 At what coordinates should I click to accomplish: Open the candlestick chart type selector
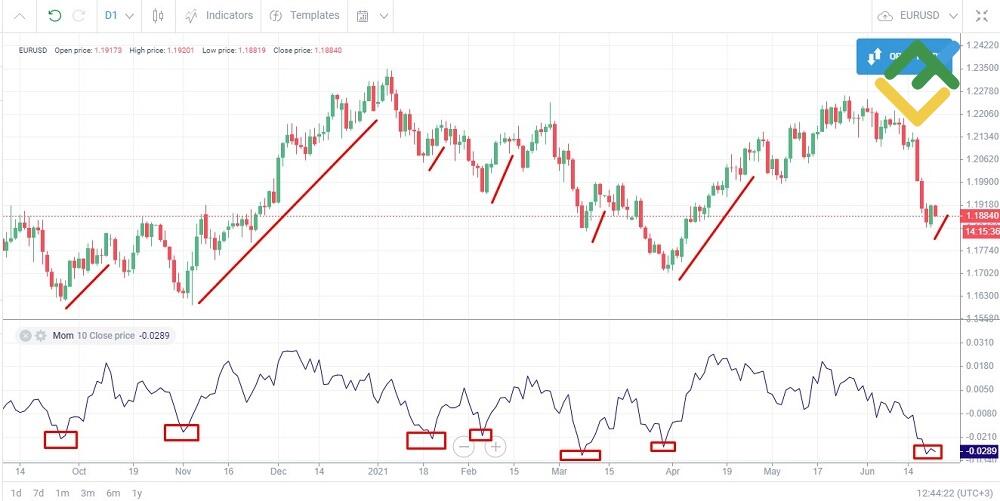[158, 16]
